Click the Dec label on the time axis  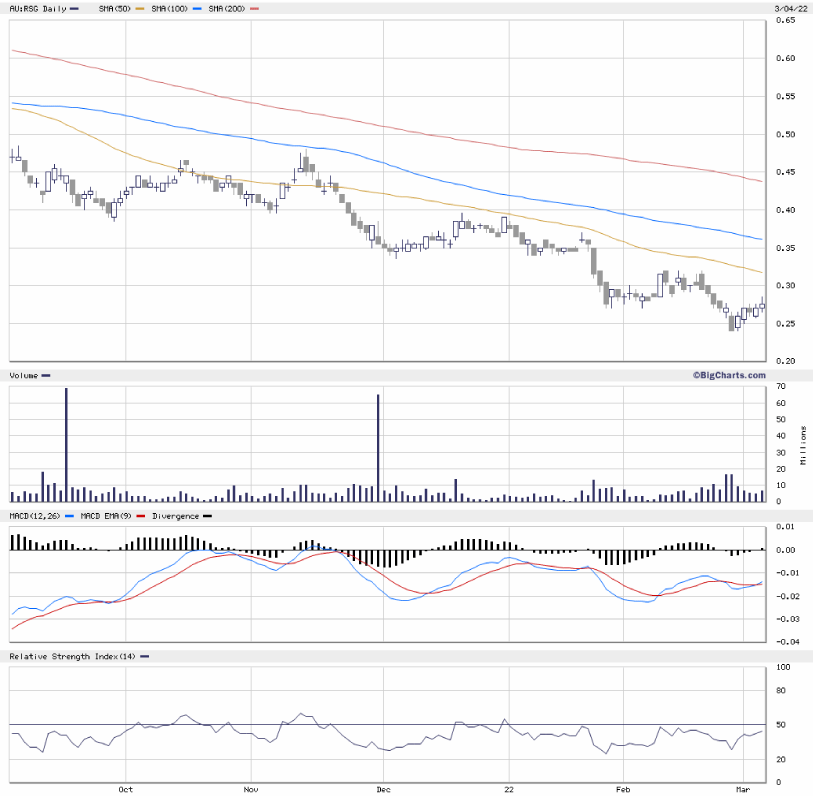(381, 788)
